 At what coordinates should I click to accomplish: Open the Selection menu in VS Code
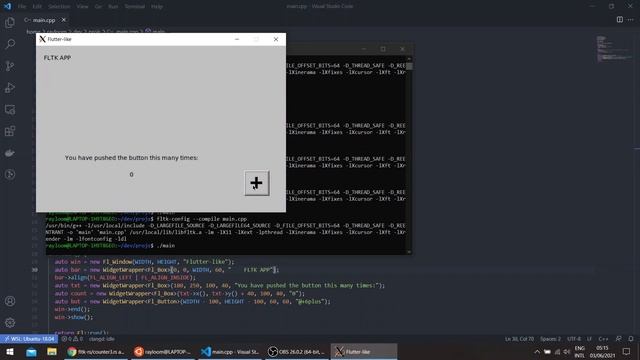pos(59,7)
